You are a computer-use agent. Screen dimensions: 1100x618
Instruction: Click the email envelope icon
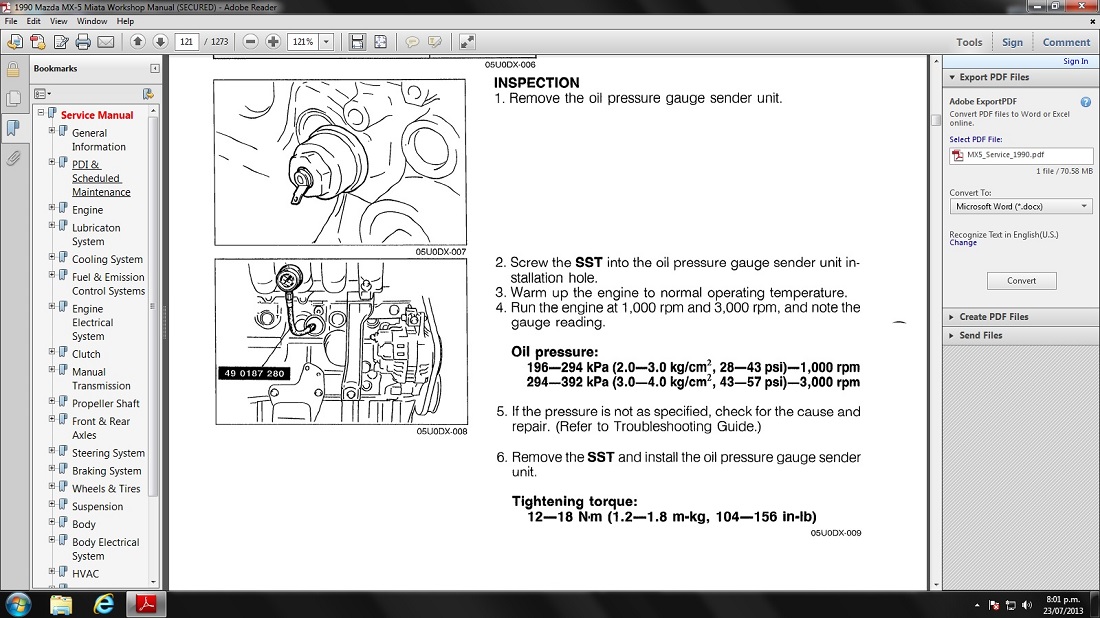(x=106, y=42)
